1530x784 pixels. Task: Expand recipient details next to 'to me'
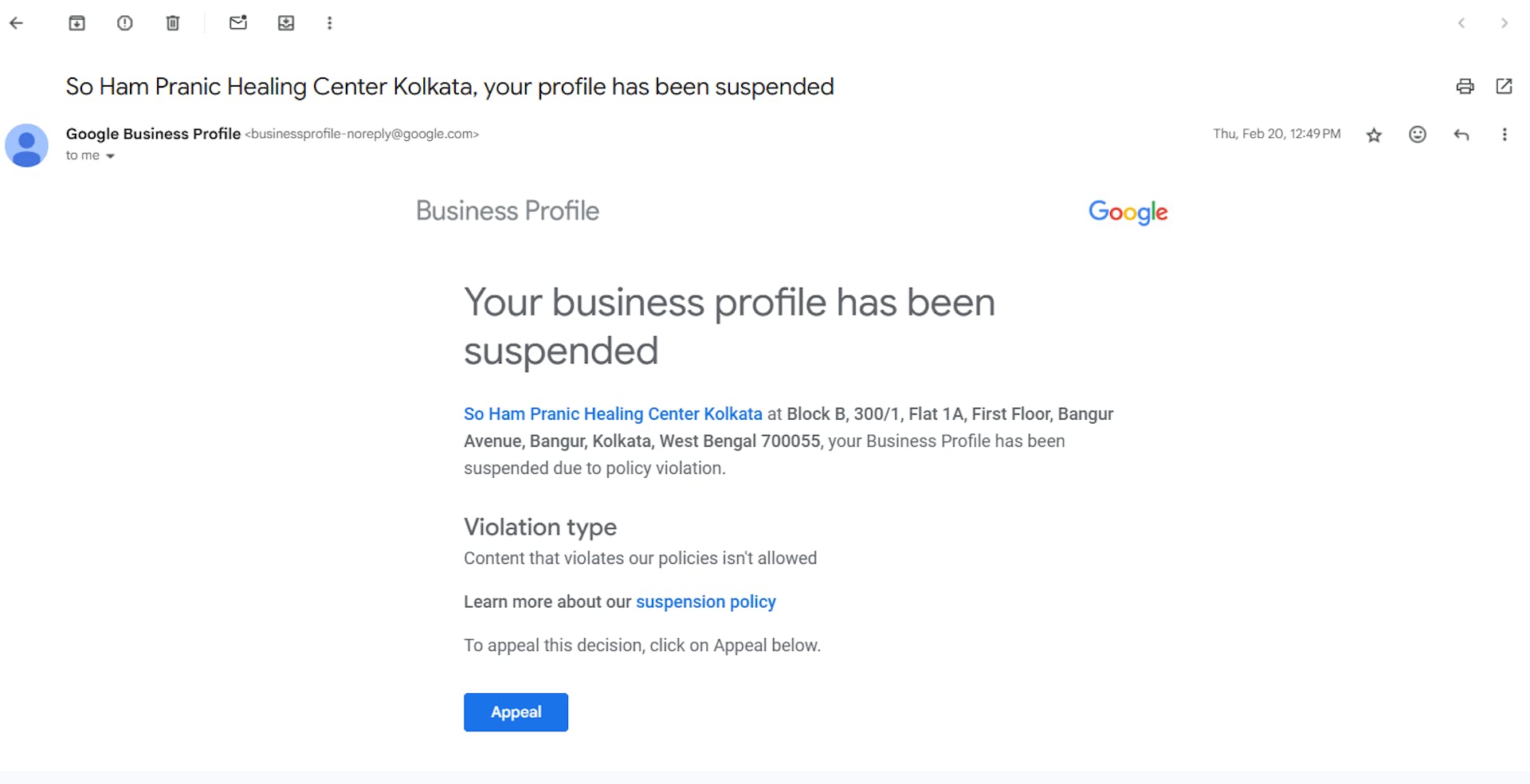click(110, 156)
